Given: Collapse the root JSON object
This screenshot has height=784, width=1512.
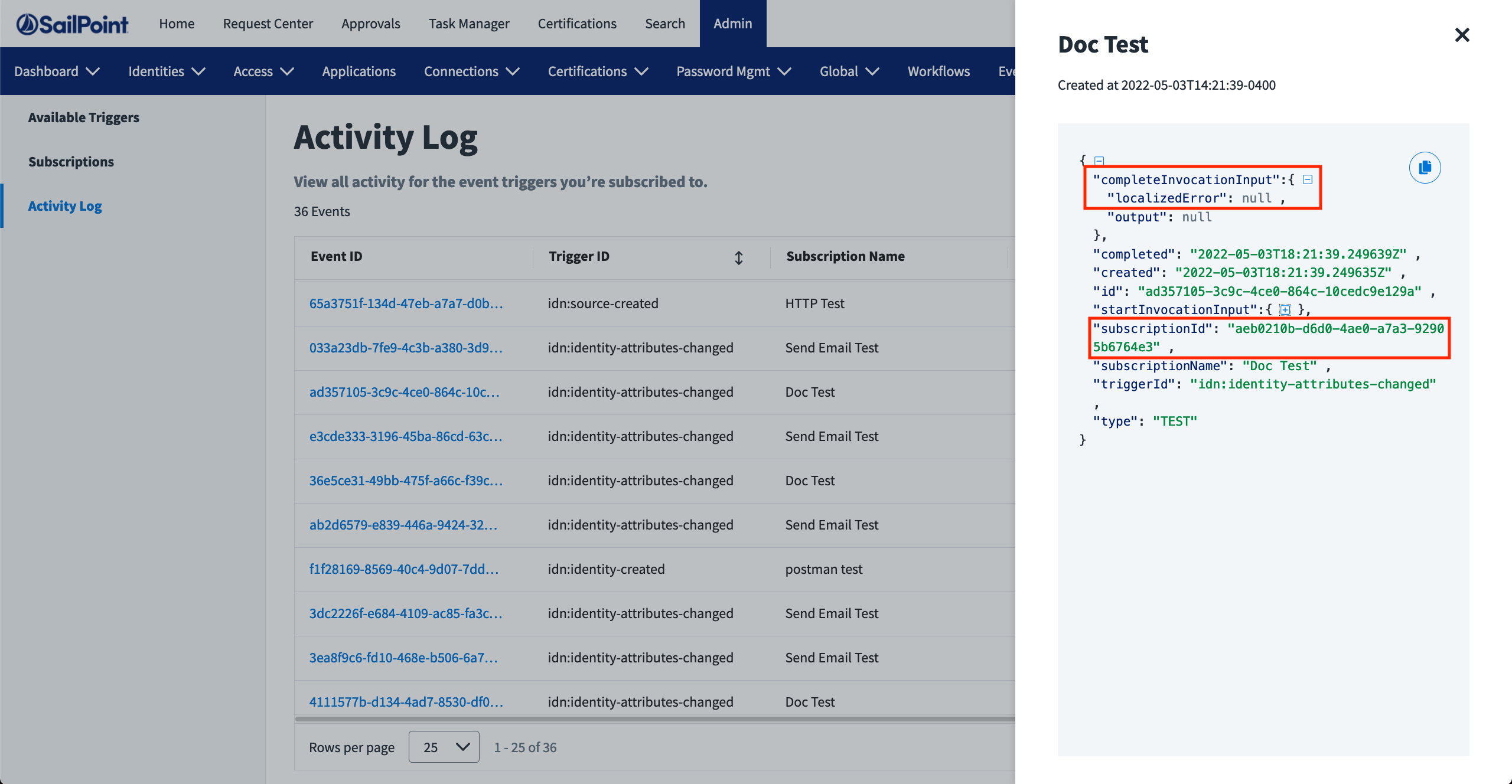Looking at the screenshot, I should (x=1099, y=161).
